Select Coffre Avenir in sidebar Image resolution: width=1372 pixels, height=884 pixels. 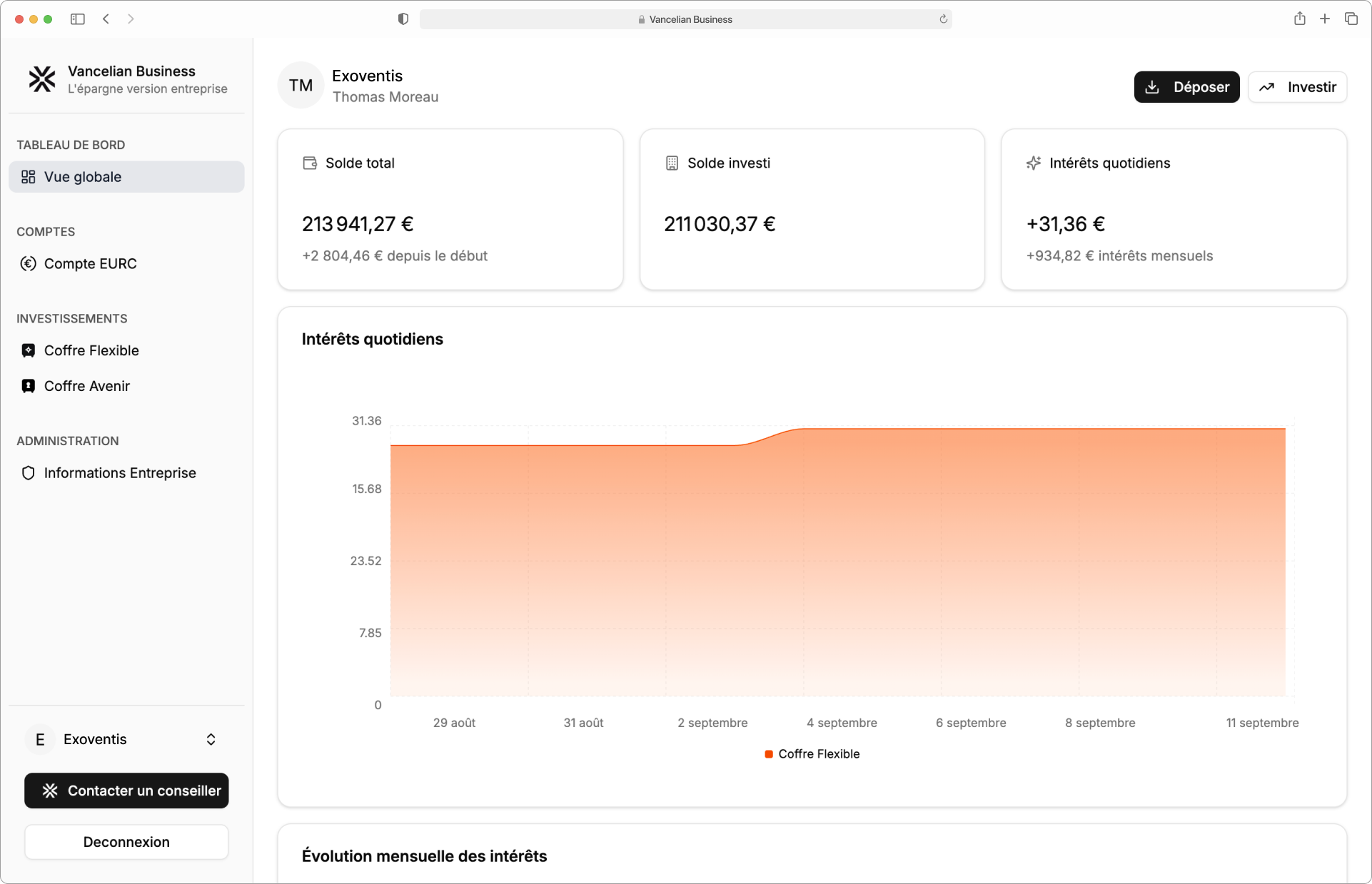(86, 386)
